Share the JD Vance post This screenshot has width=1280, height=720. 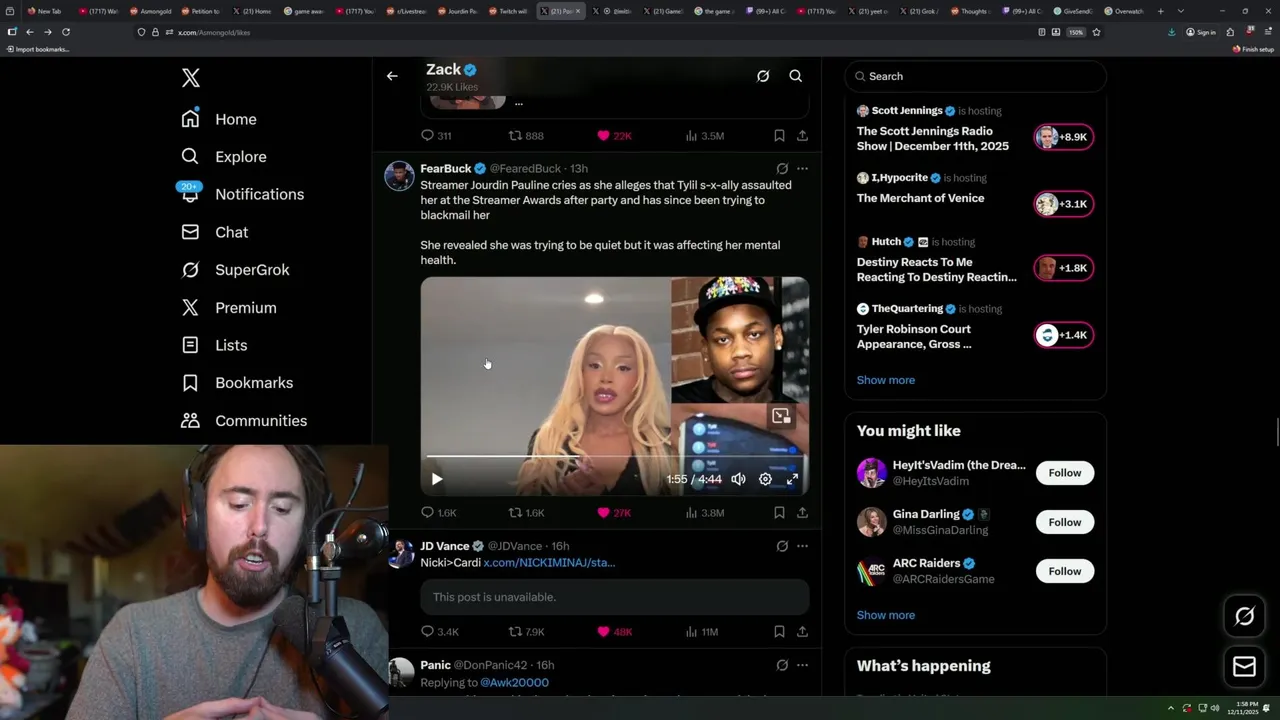[802, 632]
